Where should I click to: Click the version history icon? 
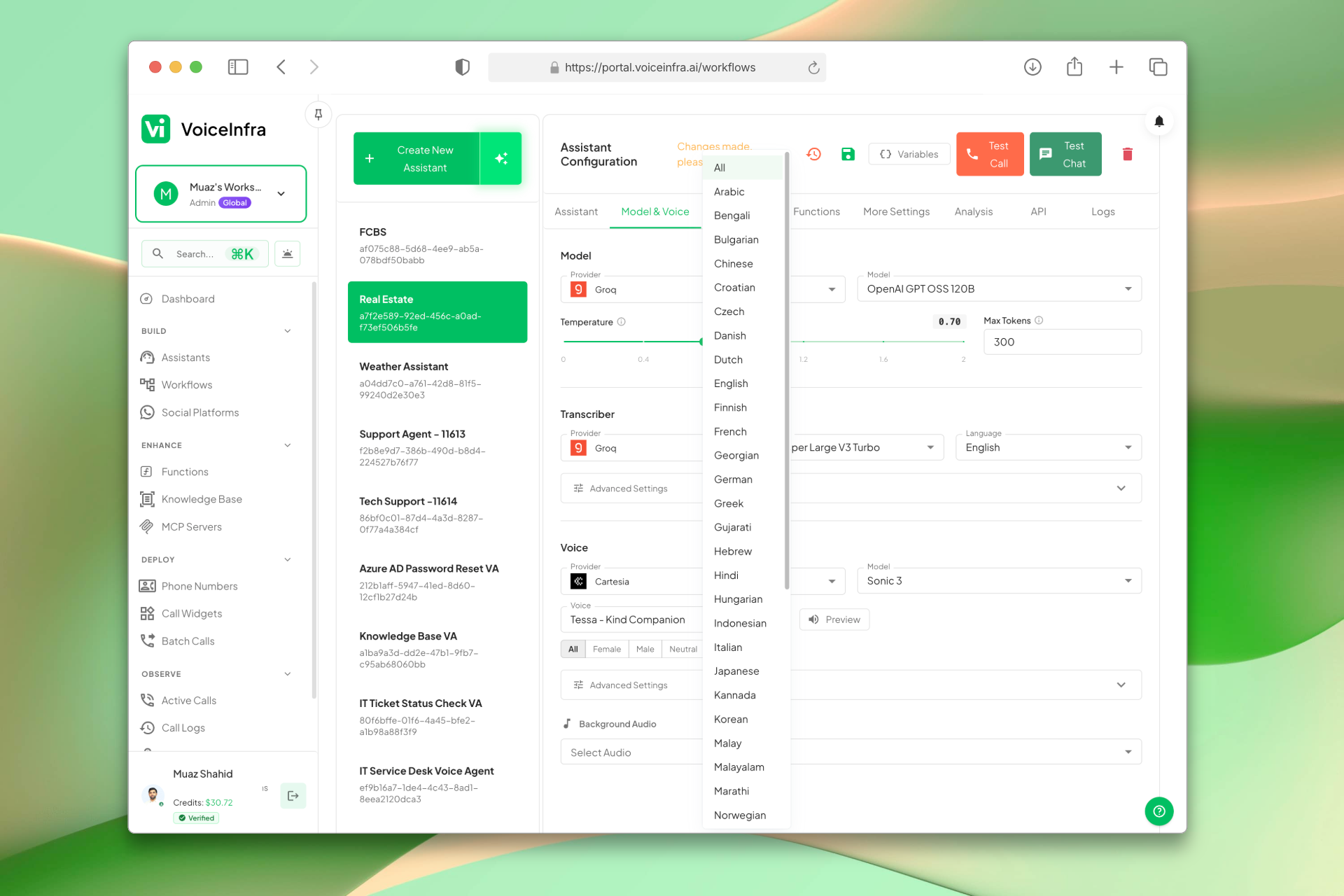[x=813, y=154]
